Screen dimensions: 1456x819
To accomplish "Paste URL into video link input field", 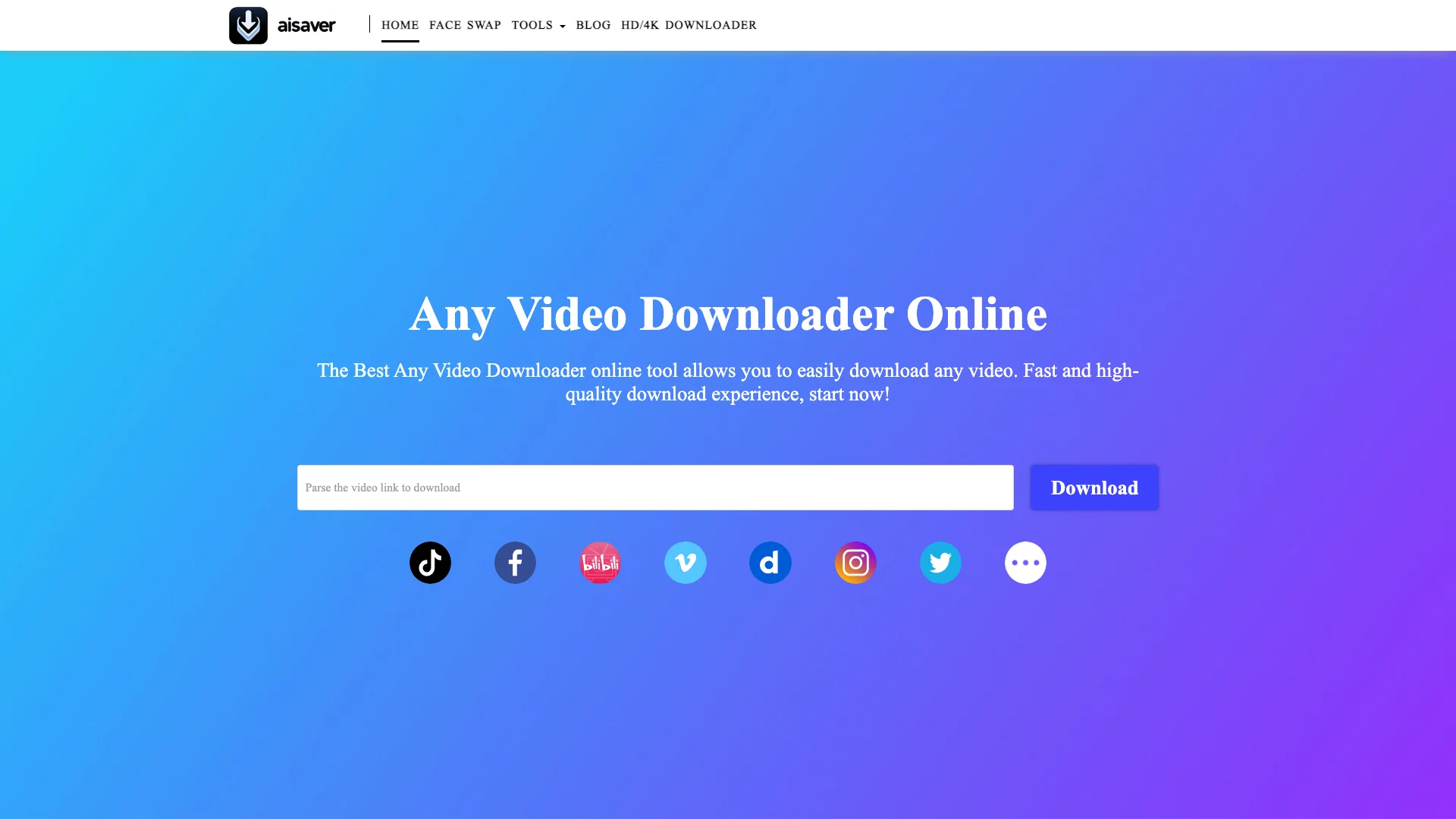I will 655,487.
